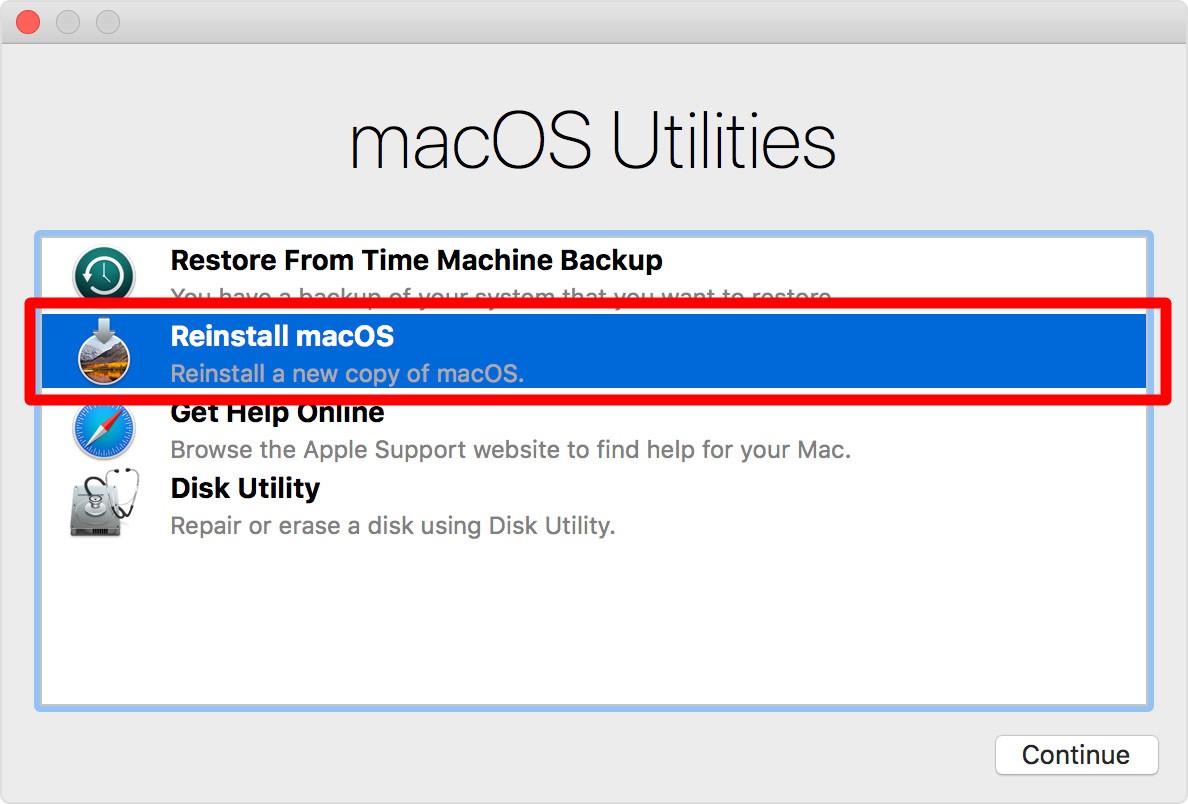Click 'Browse the Apple Support website' description
Viewport: 1188px width, 804px height.
(511, 450)
